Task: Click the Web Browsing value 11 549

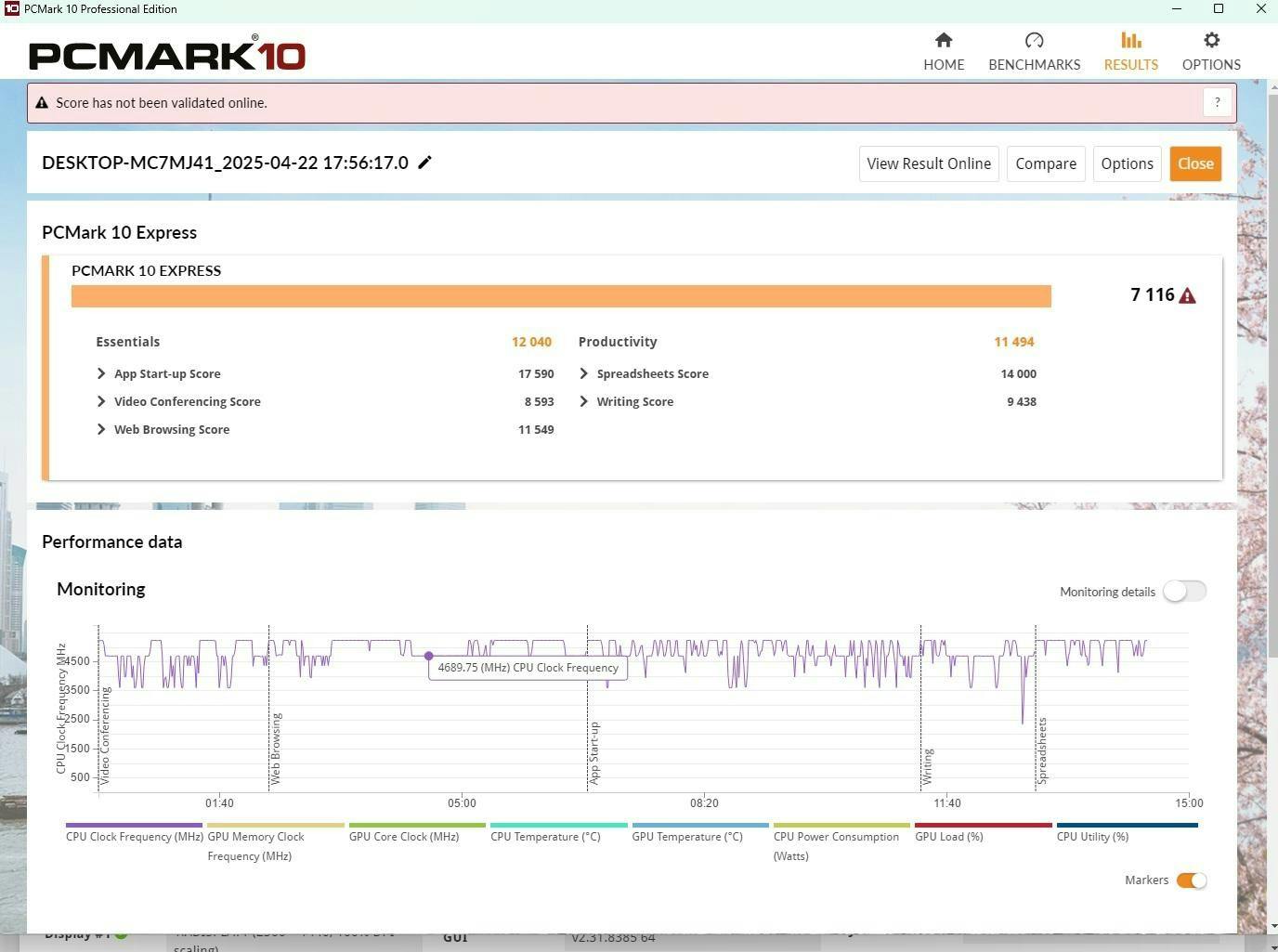Action: pyautogui.click(x=536, y=429)
